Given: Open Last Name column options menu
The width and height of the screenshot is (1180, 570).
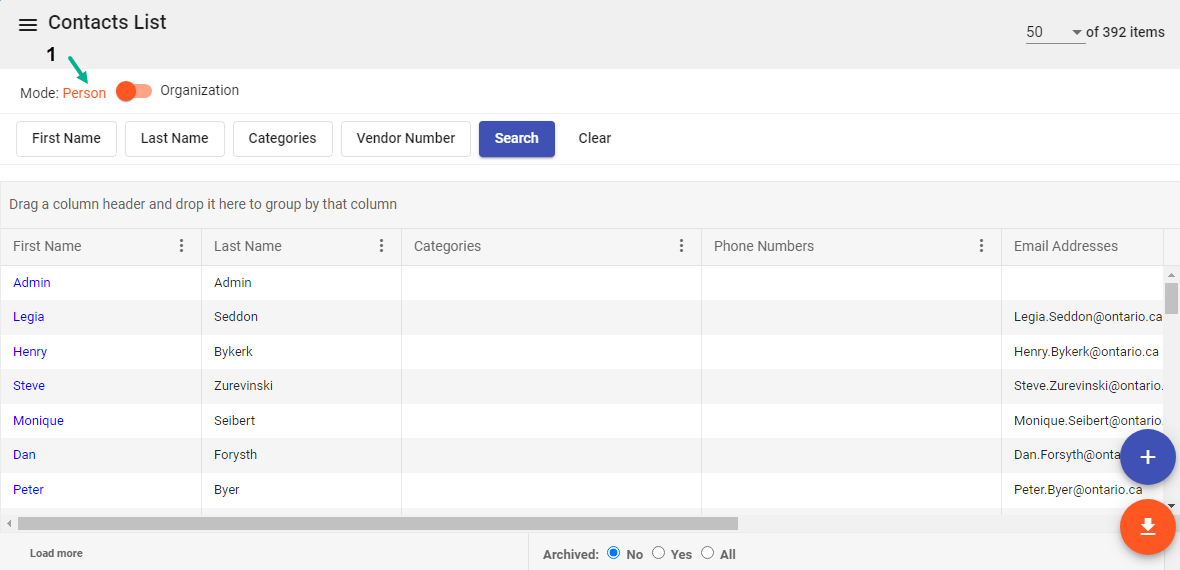Looking at the screenshot, I should (381, 246).
